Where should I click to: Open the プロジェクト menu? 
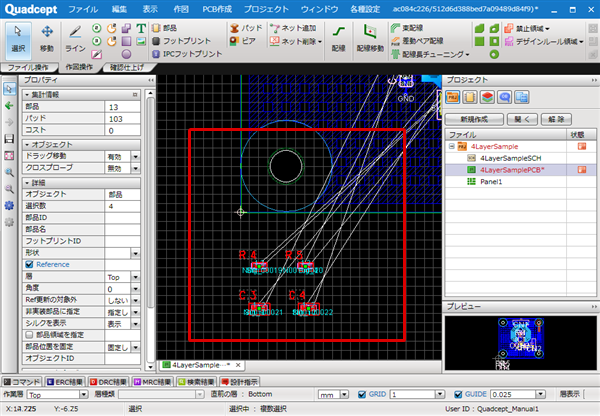pos(266,9)
